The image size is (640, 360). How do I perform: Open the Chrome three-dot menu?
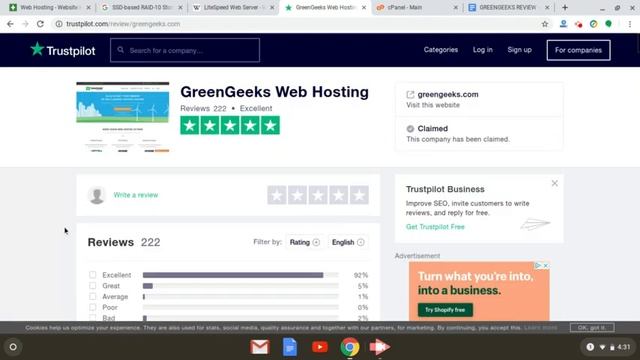[x=630, y=24]
